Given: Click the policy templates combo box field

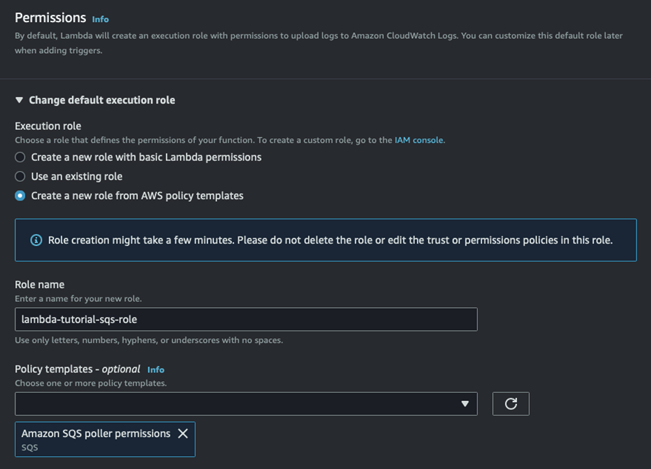Looking at the screenshot, I should click(246, 404).
